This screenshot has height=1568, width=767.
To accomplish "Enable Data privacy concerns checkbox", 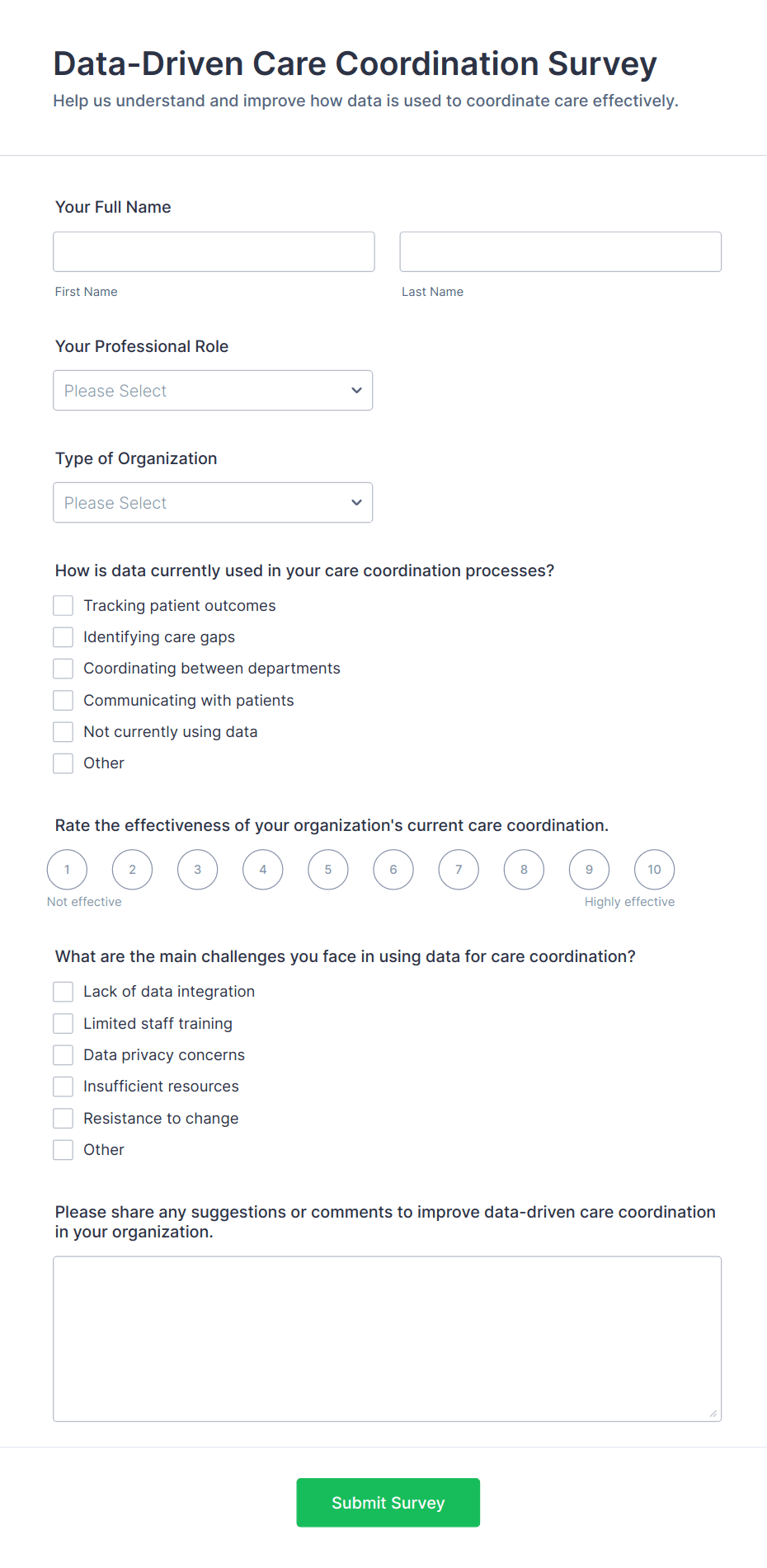I will pyautogui.click(x=64, y=1055).
